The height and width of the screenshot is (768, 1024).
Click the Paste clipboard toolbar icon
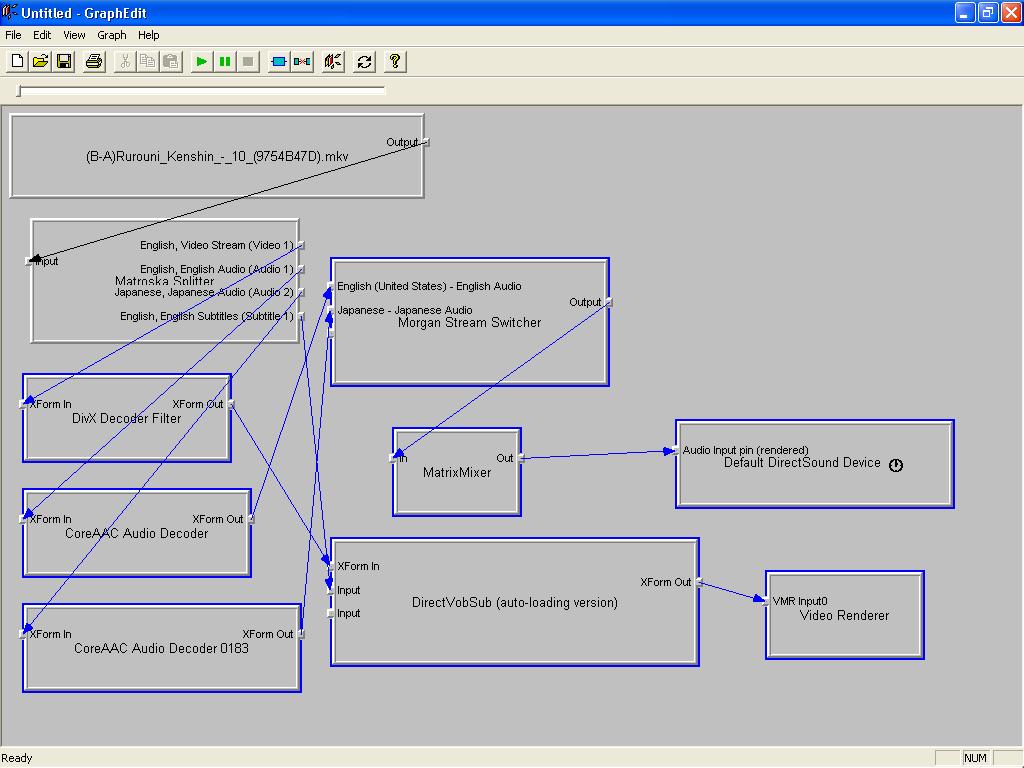tap(171, 61)
